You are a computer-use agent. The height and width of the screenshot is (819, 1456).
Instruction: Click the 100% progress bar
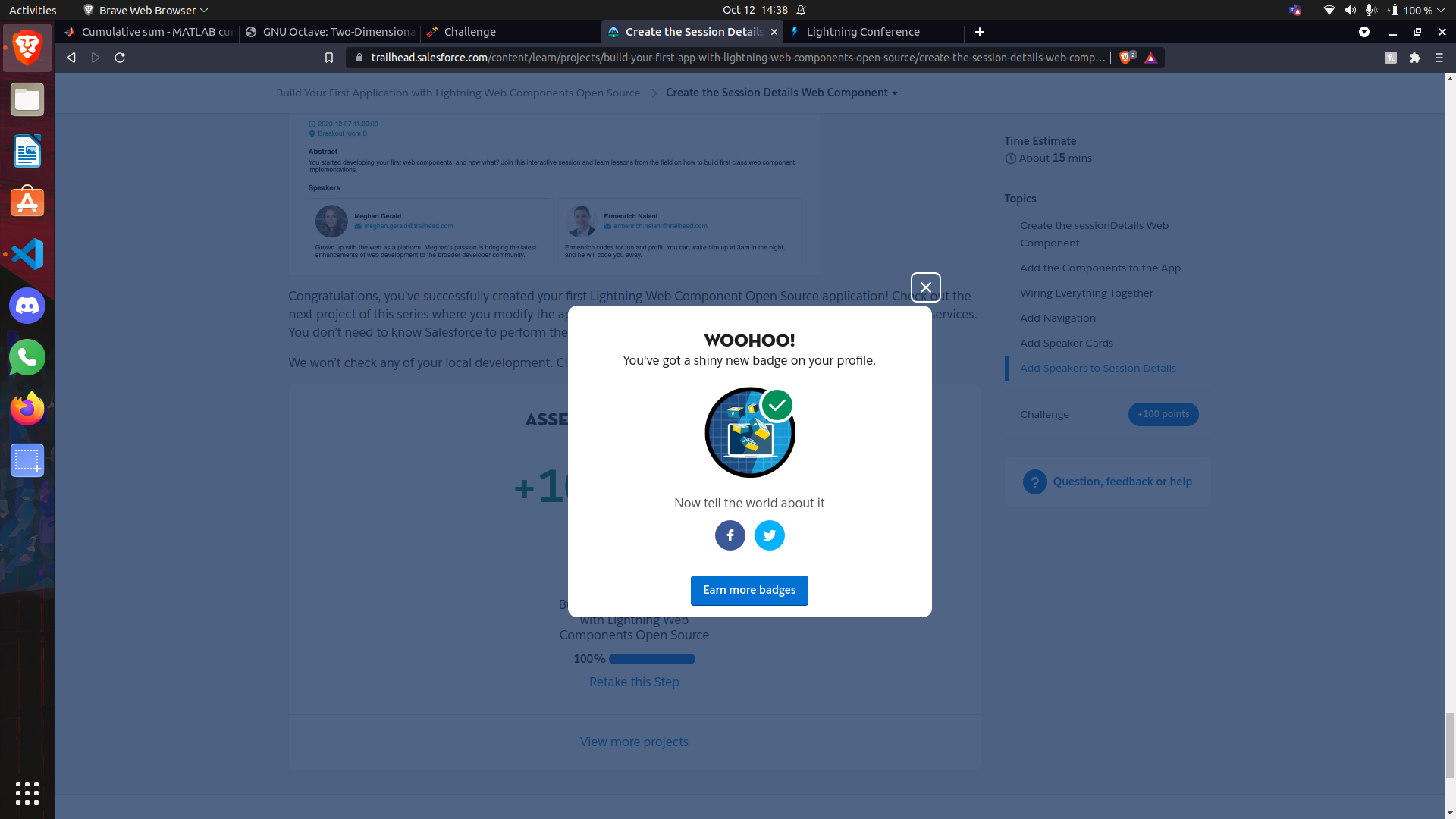651,659
